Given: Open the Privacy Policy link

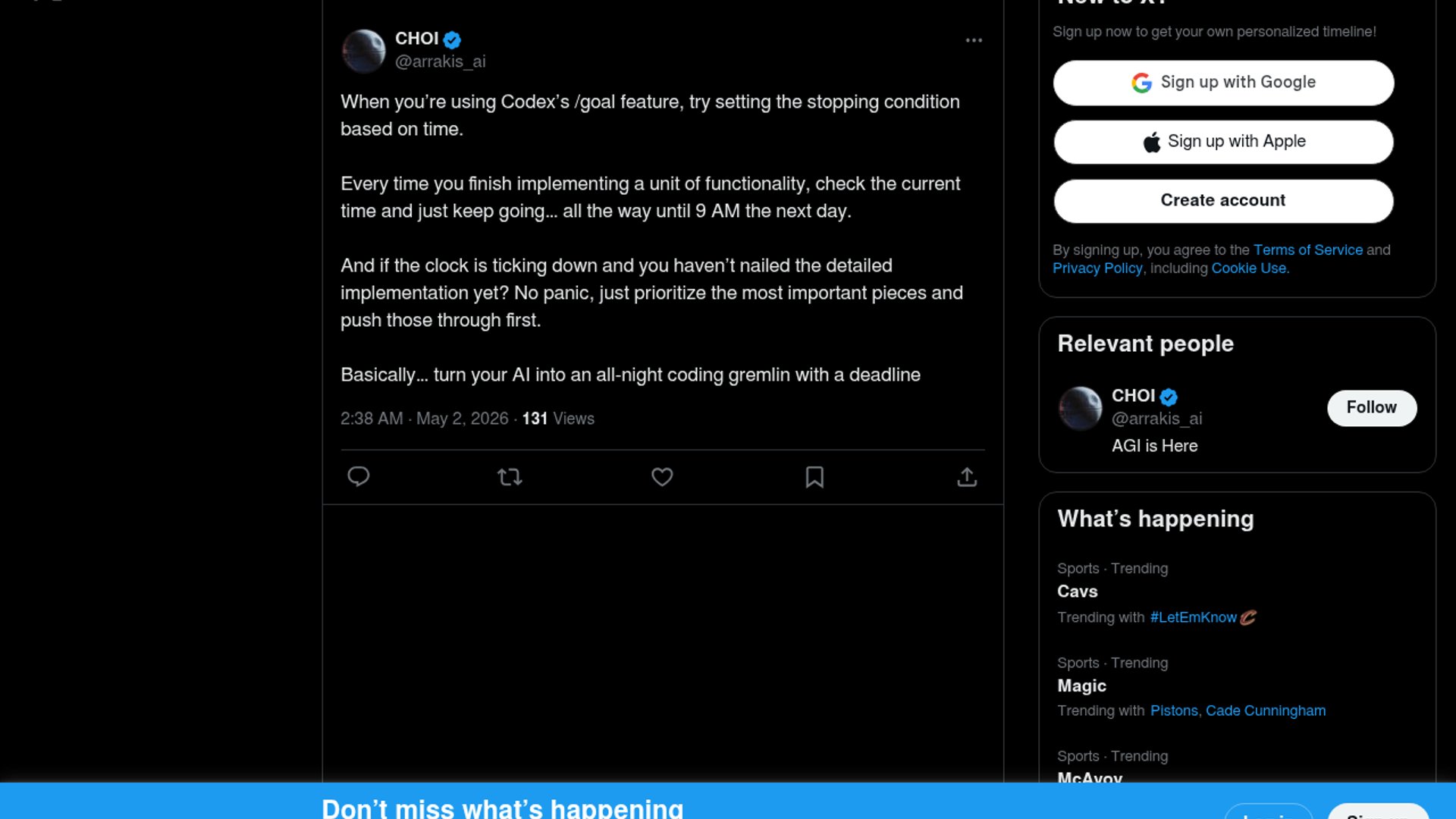Looking at the screenshot, I should click(x=1097, y=268).
